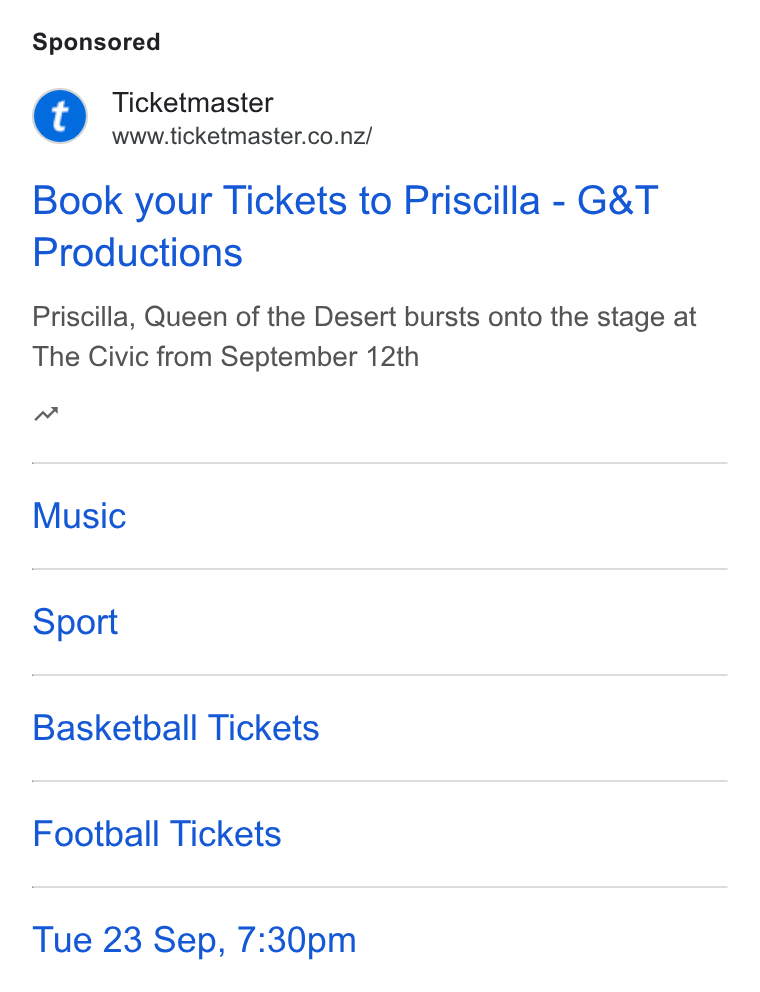Click the blue Ticketmaster logo icon
Screen dimensions: 760x992
(60, 116)
